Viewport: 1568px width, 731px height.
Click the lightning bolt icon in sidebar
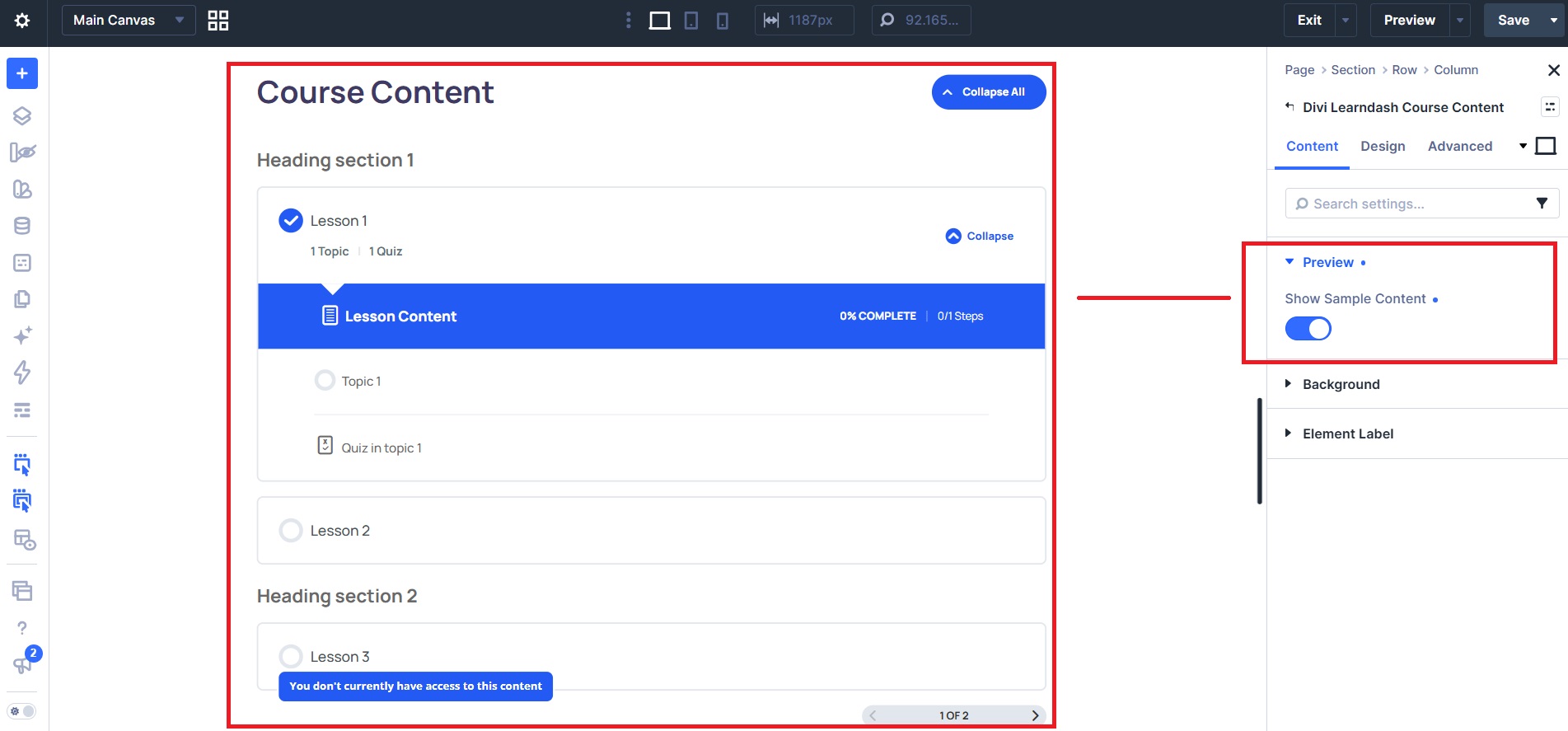[22, 373]
